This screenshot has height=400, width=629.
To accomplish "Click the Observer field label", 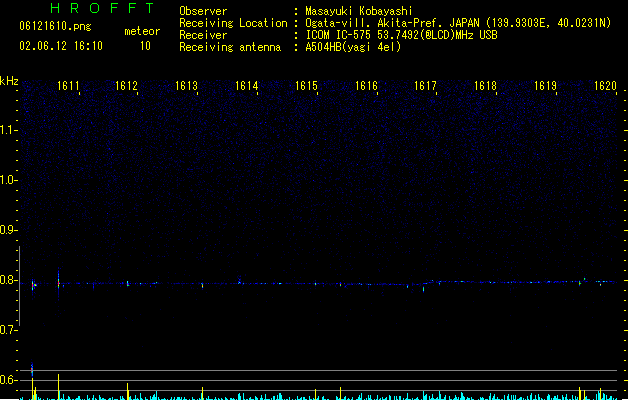I will 203,11.
